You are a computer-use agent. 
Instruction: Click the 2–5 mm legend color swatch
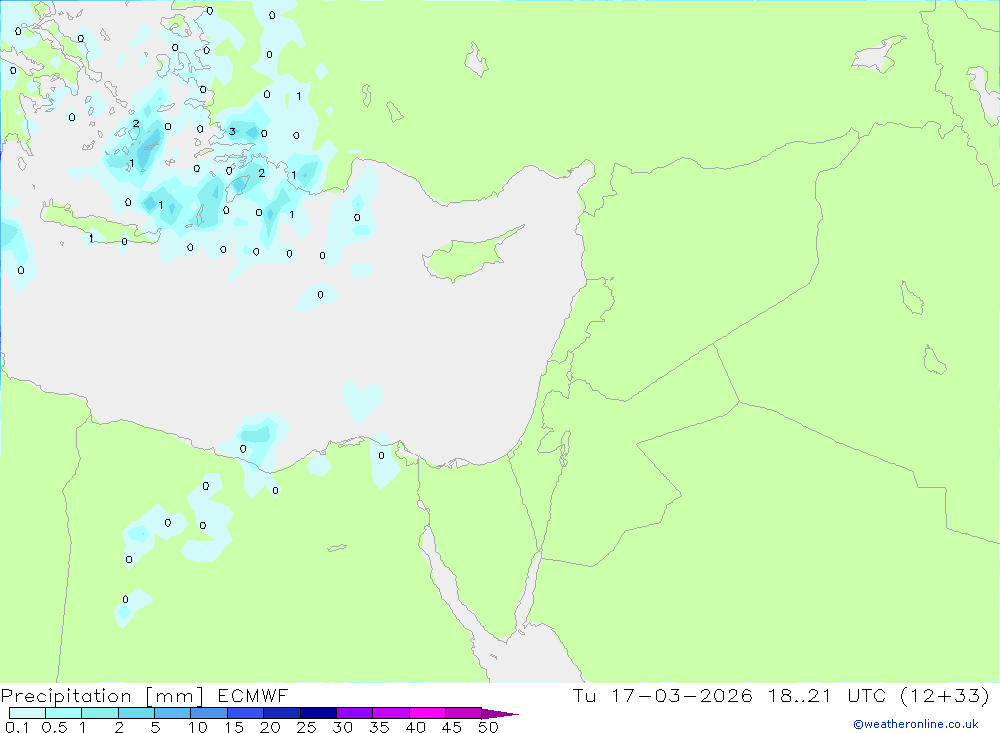pyautogui.click(x=136, y=713)
